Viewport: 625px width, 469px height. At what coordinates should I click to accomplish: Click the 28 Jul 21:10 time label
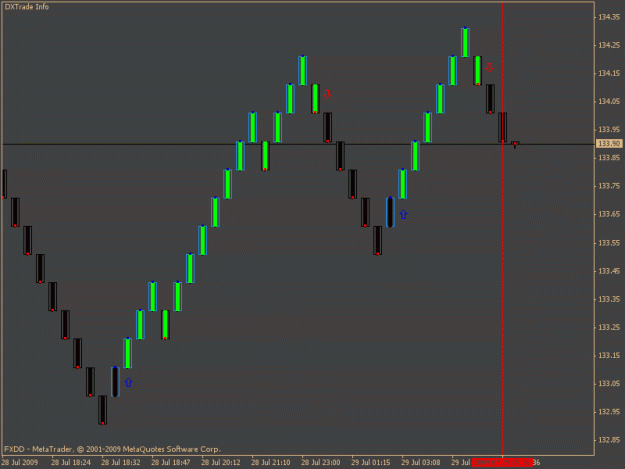(271, 463)
